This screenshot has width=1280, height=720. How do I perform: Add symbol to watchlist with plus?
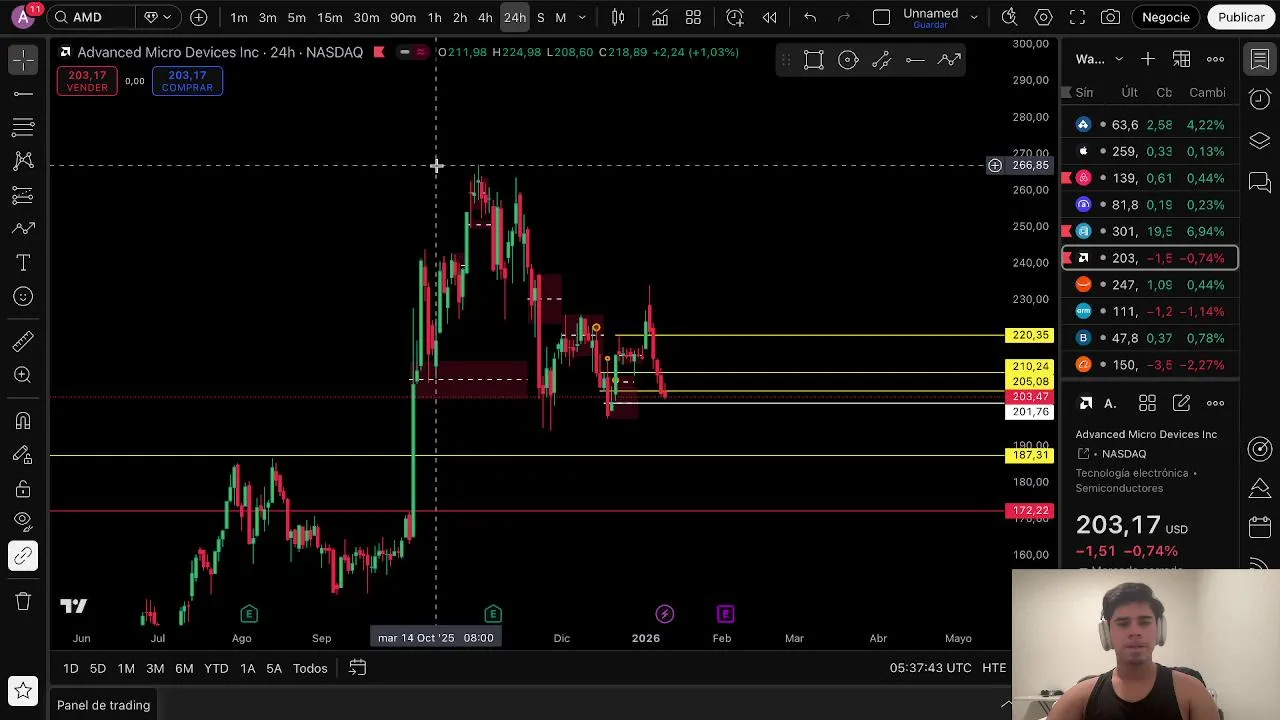1148,59
